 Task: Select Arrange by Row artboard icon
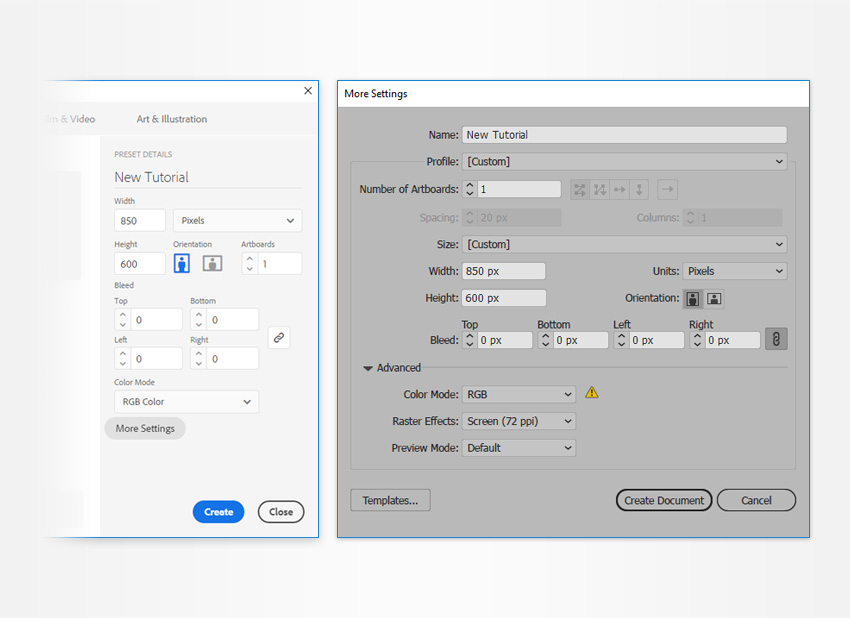point(620,189)
